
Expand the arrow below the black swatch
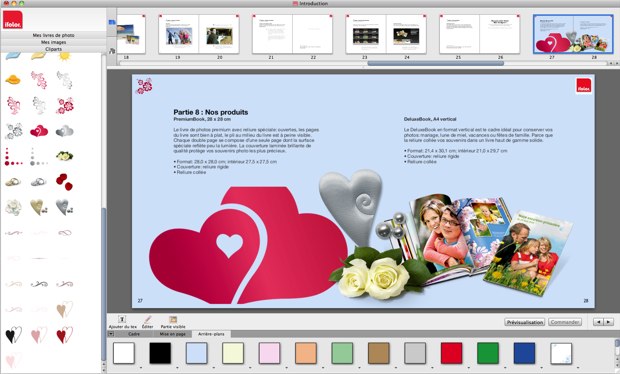177,368
